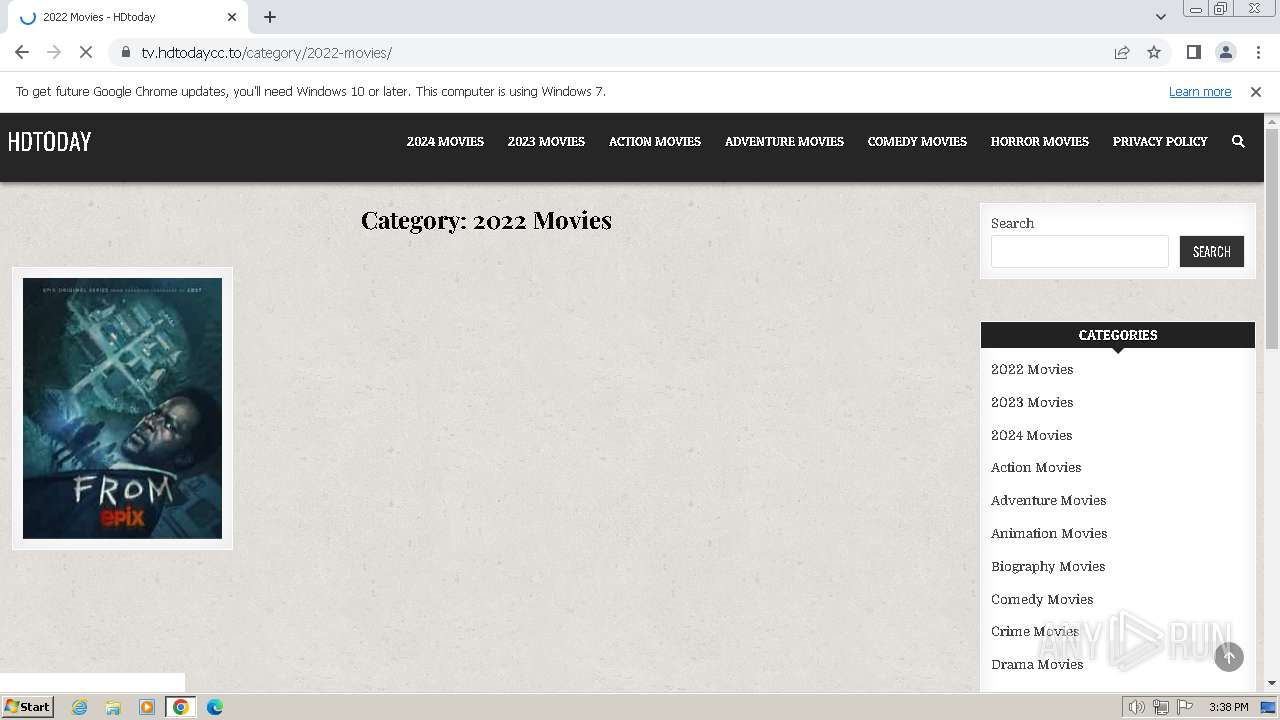Dismiss the Chrome update notice
Screen dimensions: 1280x720
tap(1256, 91)
